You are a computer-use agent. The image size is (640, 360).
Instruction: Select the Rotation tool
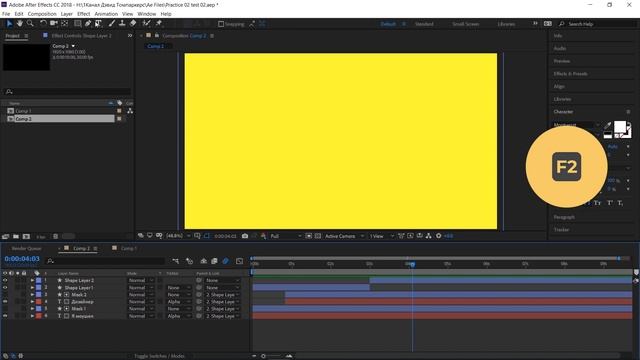pyautogui.click(x=43, y=24)
